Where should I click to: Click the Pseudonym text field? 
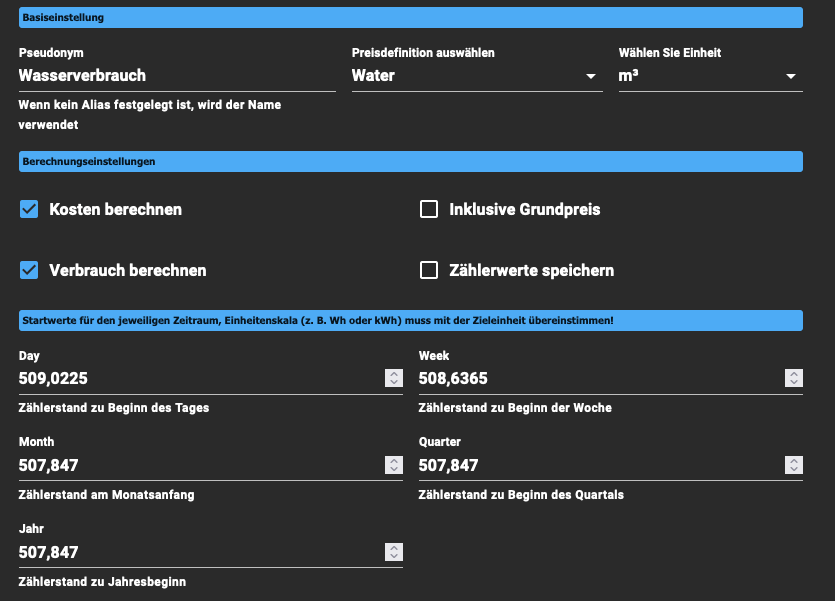click(177, 76)
